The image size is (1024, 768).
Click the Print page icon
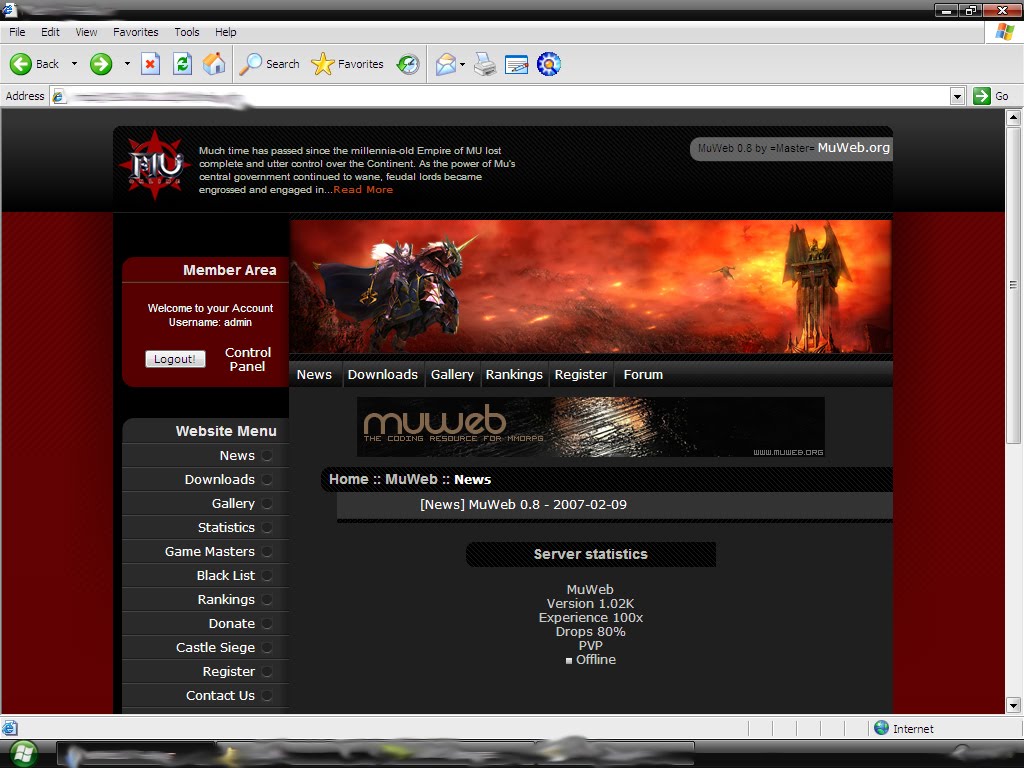pos(484,63)
